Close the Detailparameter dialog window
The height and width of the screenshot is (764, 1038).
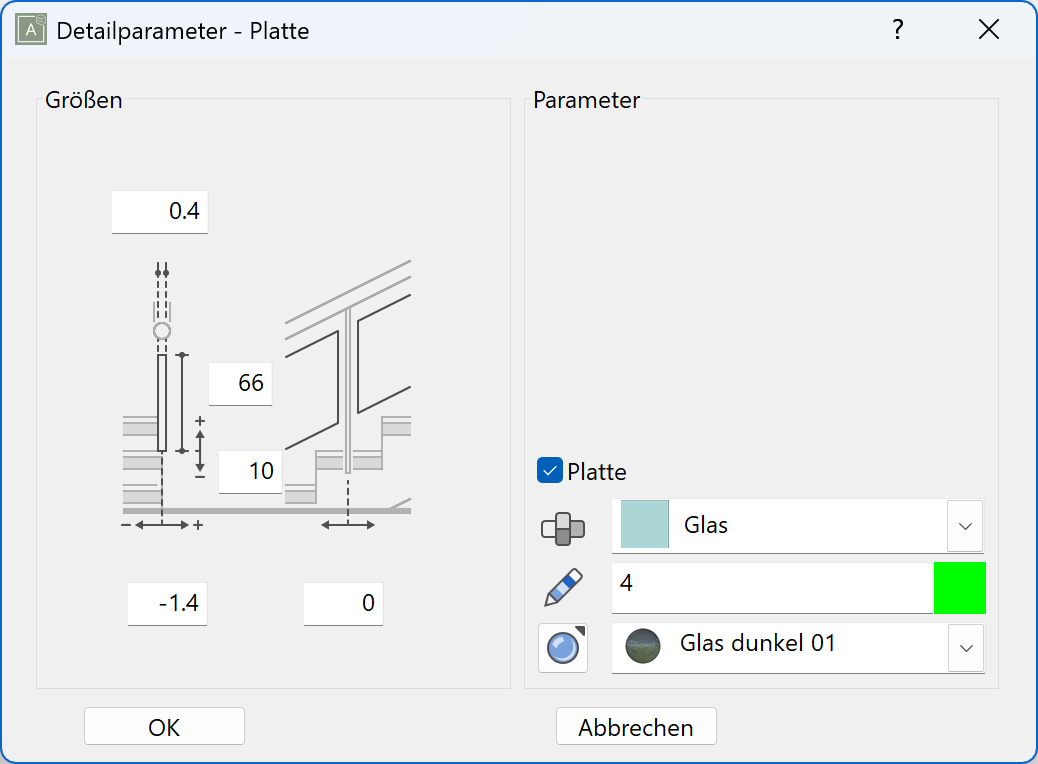click(988, 30)
